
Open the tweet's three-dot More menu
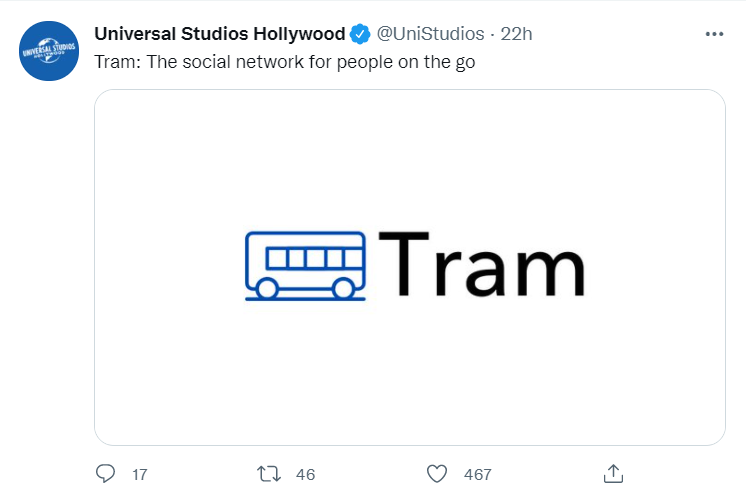tap(714, 34)
